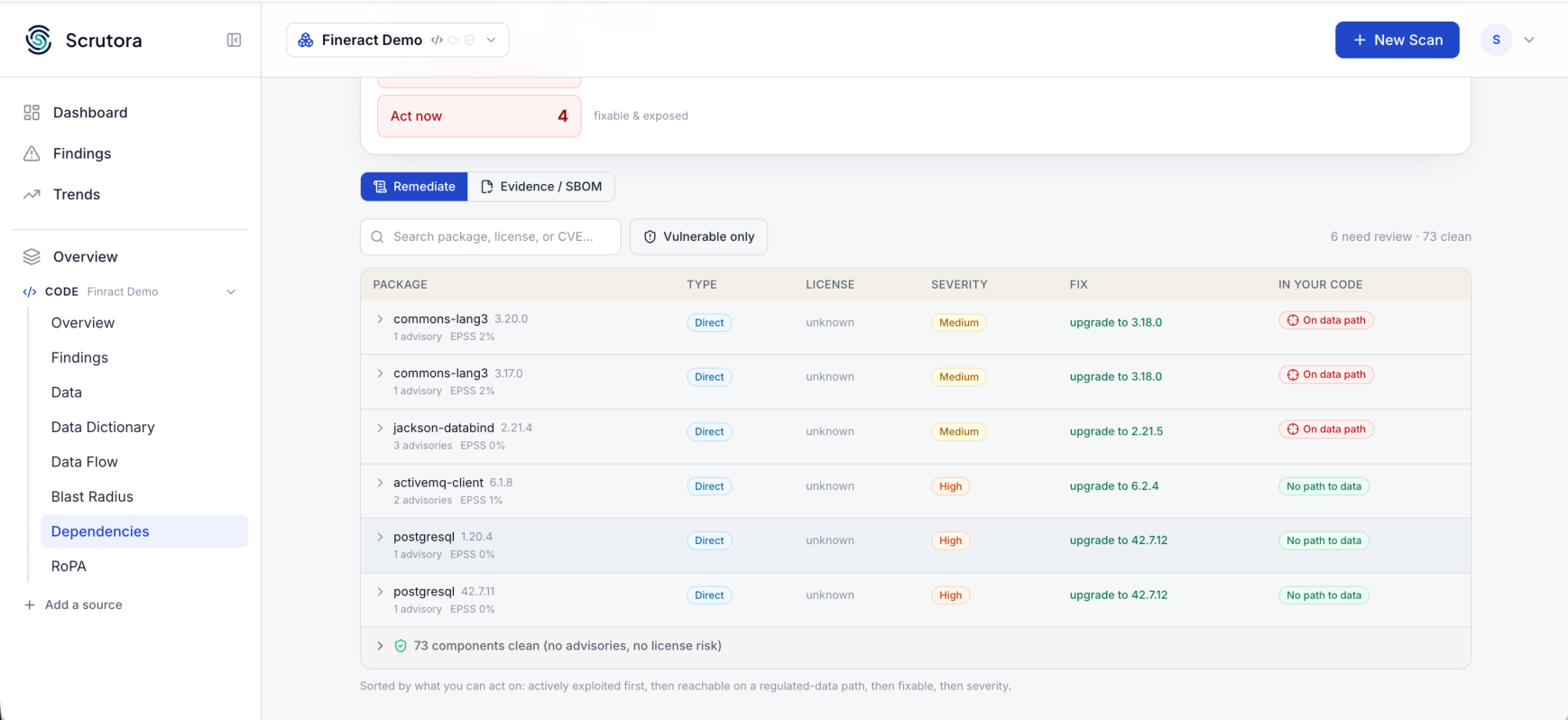1568x720 pixels.
Task: Open Dashboard via its grid icon
Action: pyautogui.click(x=32, y=113)
